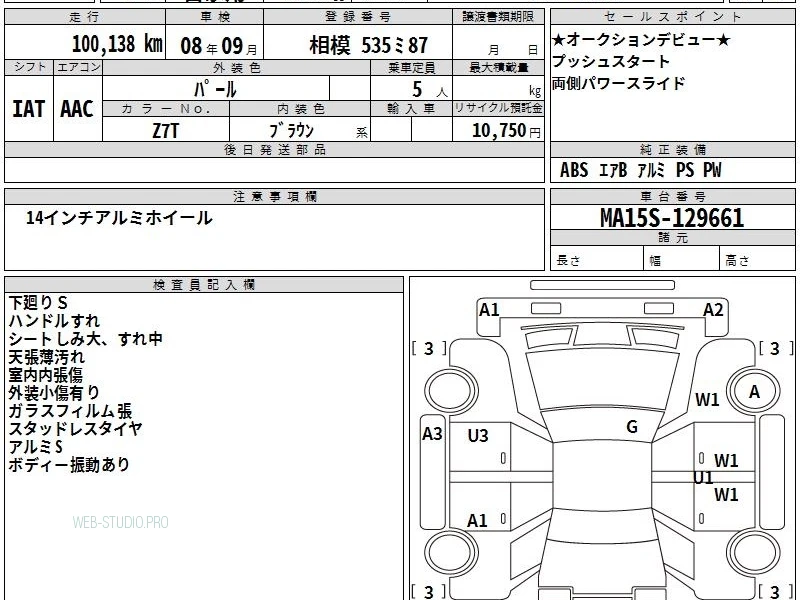
Task: Select the note スタッドレスタイヤ
Action: click(x=75, y=429)
